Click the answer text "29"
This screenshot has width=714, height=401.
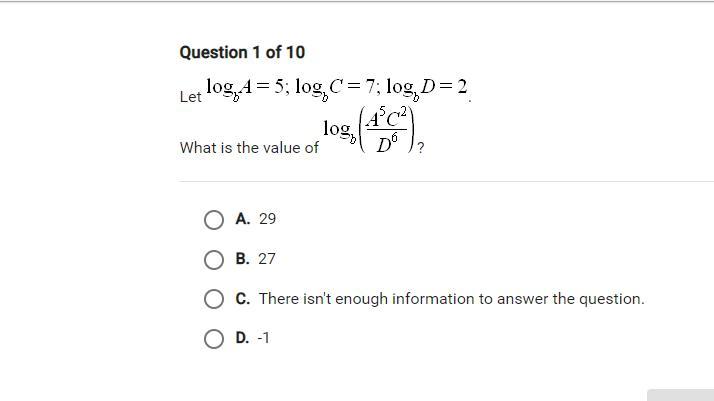tap(267, 219)
